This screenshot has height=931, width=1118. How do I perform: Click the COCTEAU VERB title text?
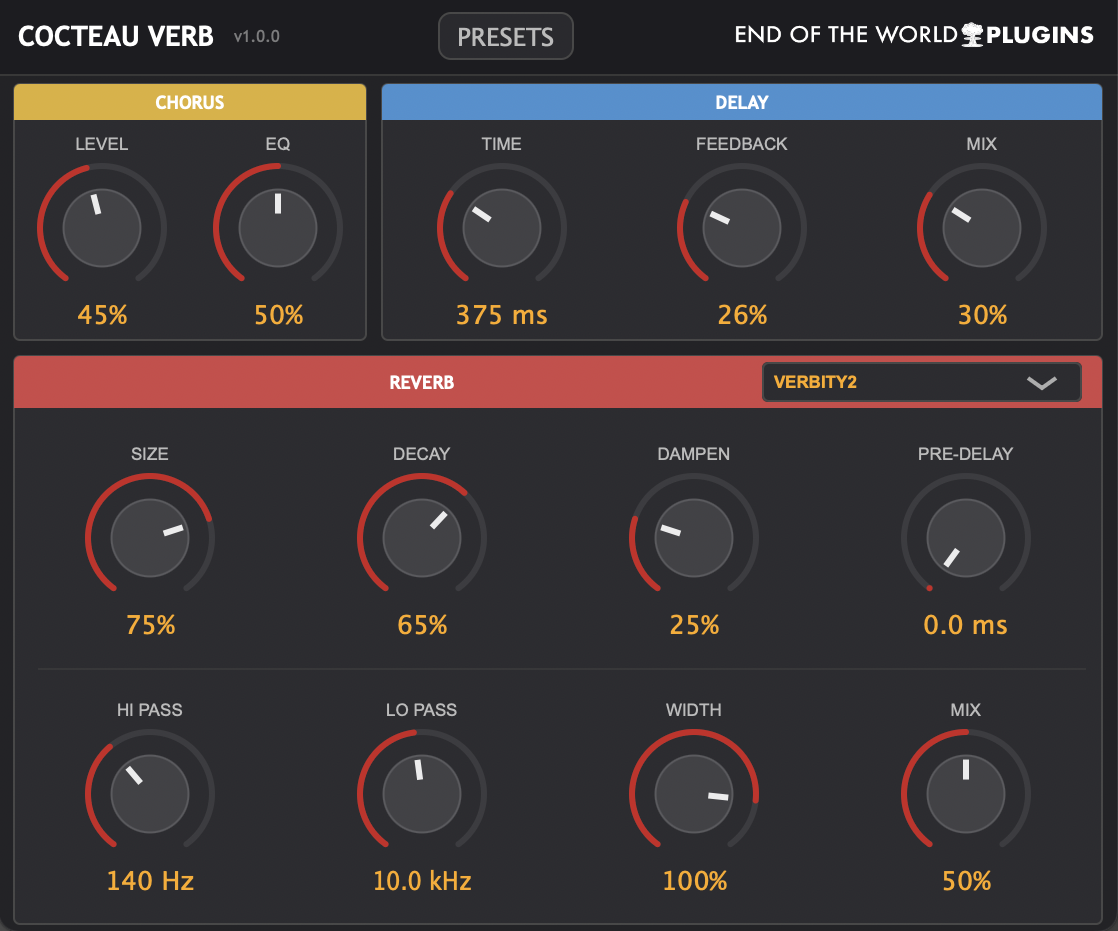(115, 35)
